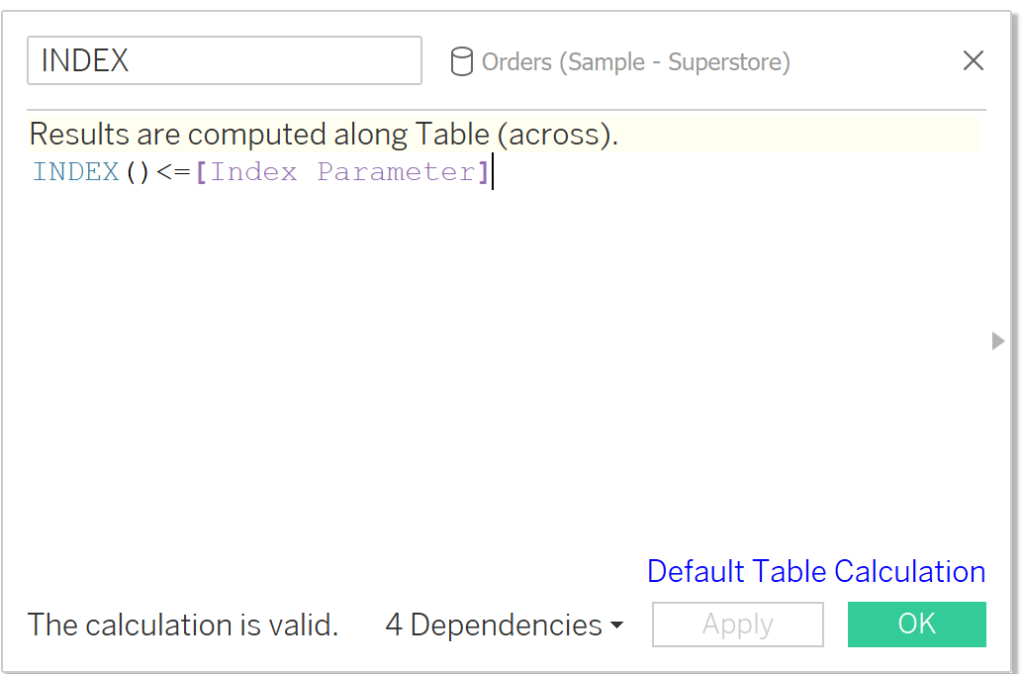Open the Default Table Calculation link
1024x674 pixels.
coord(816,571)
